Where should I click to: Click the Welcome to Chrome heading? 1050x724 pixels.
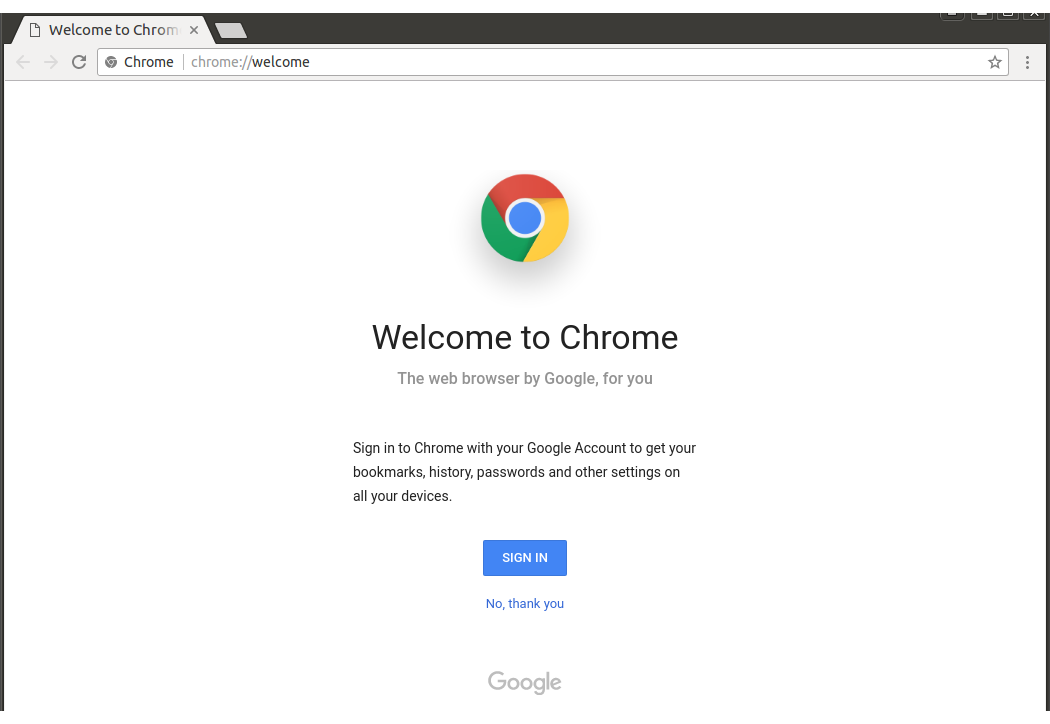tap(525, 338)
